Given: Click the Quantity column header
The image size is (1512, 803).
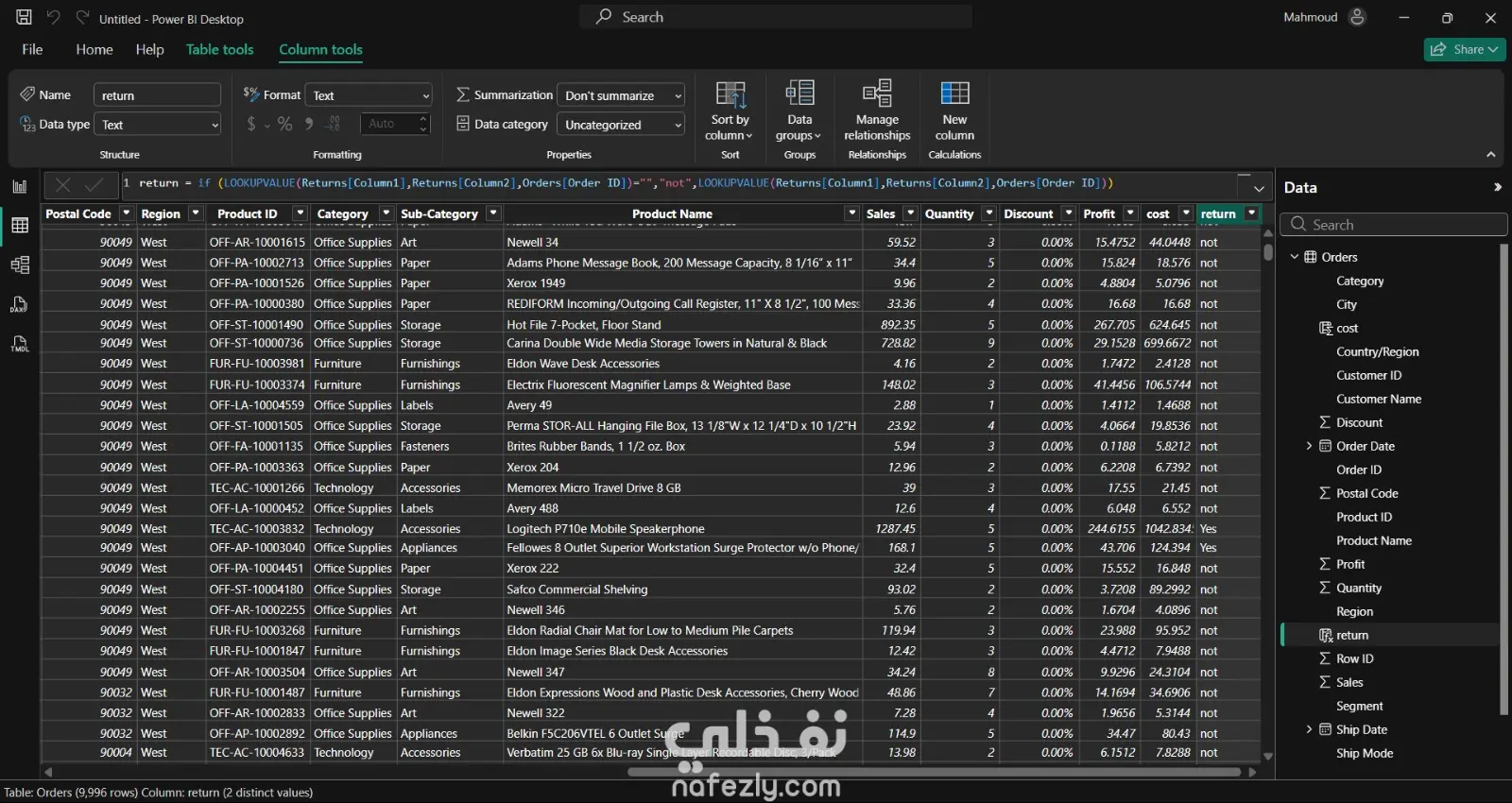Looking at the screenshot, I should click(949, 214).
